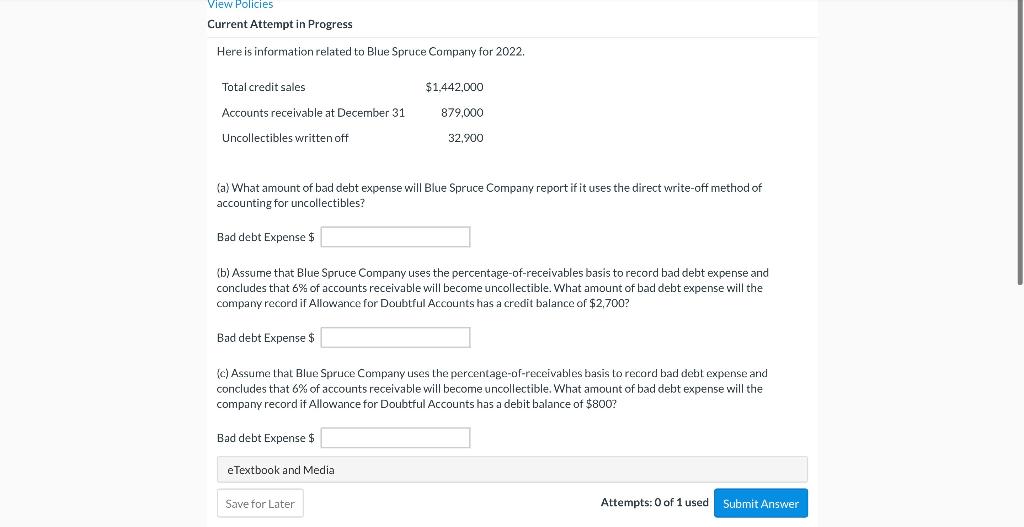Open the View Policies link
Viewport: 1024px width, 527px height.
click(x=240, y=5)
